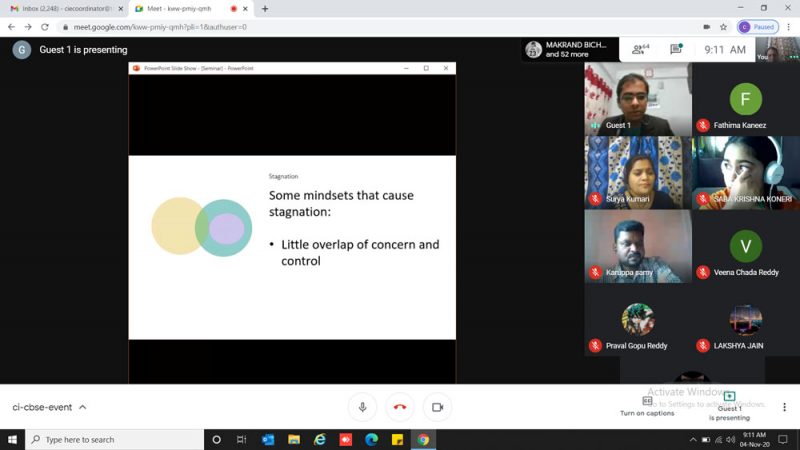
Task: Select Fathima Kaneez participant tile
Action: (746, 99)
